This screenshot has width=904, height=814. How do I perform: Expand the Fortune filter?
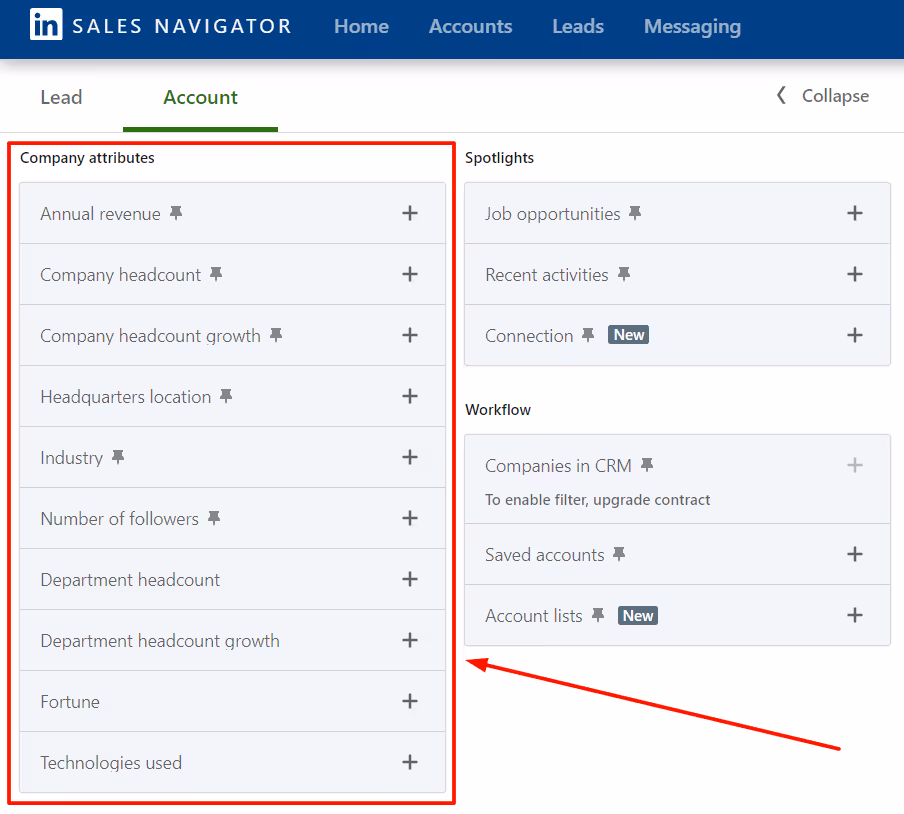[410, 701]
